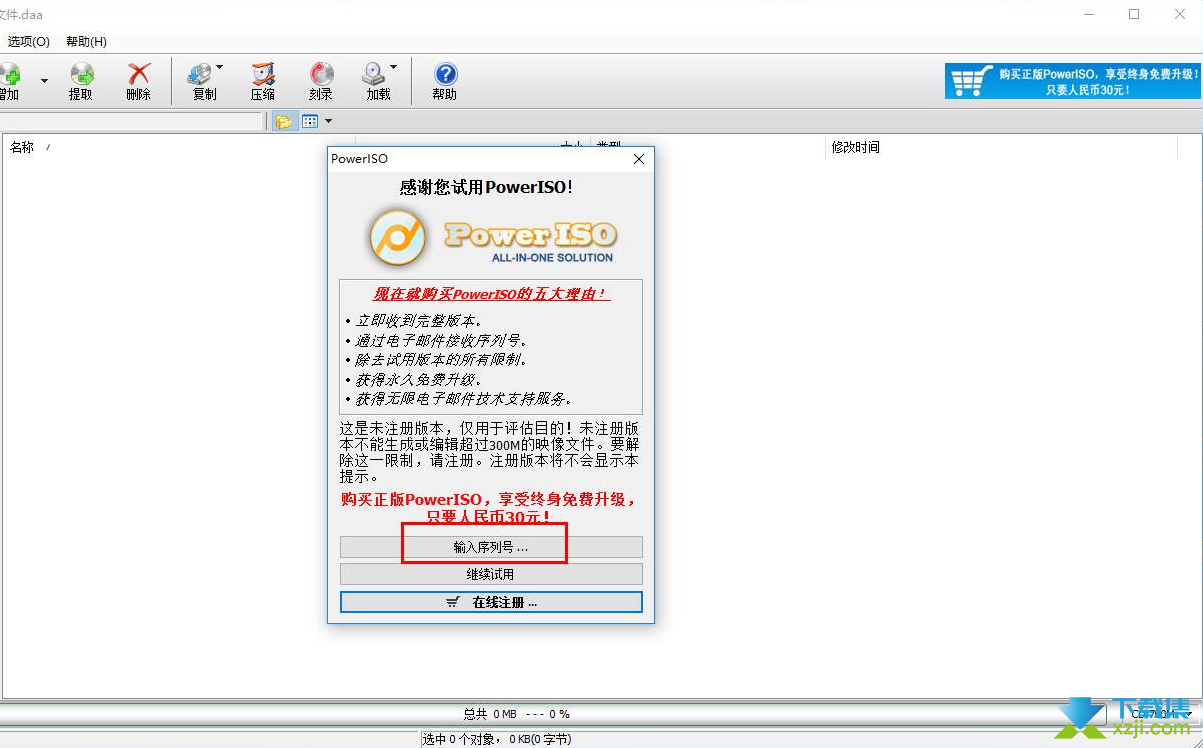Close the PowerISO dialog
The width and height of the screenshot is (1203, 748).
coord(639,158)
